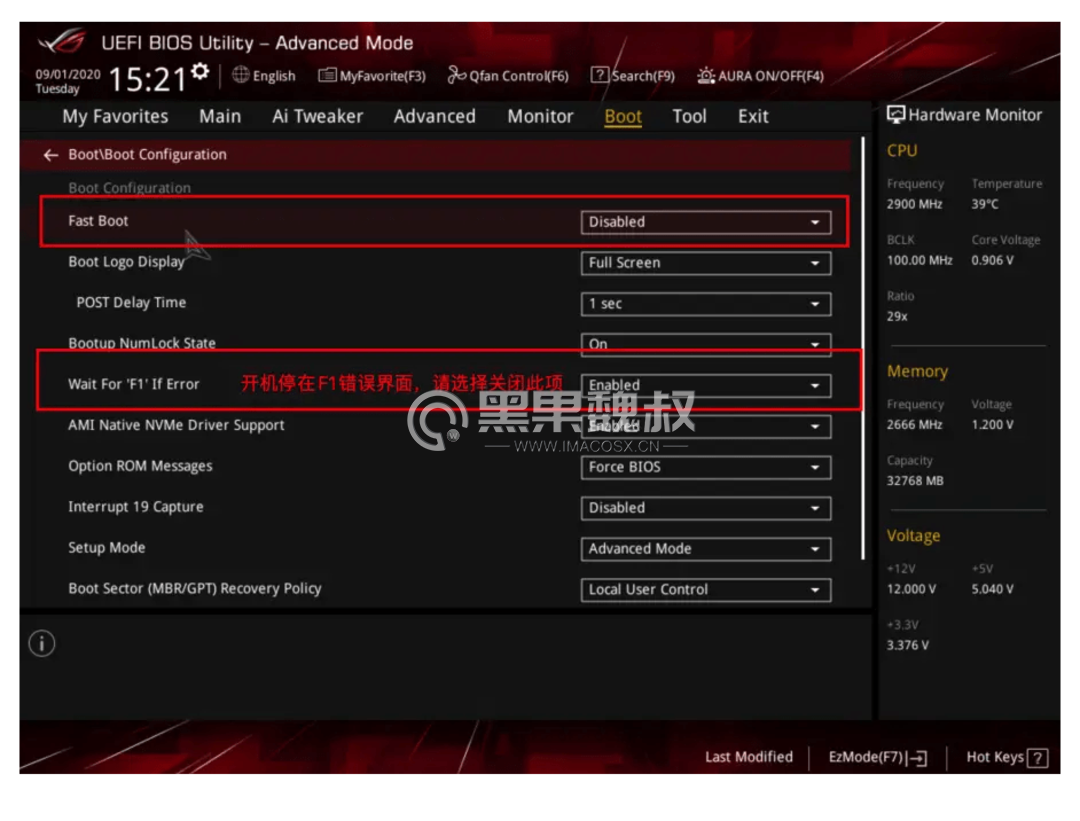This screenshot has height=821, width=1080.
Task: Open the Bootup NumLock State dropdown
Action: [706, 344]
